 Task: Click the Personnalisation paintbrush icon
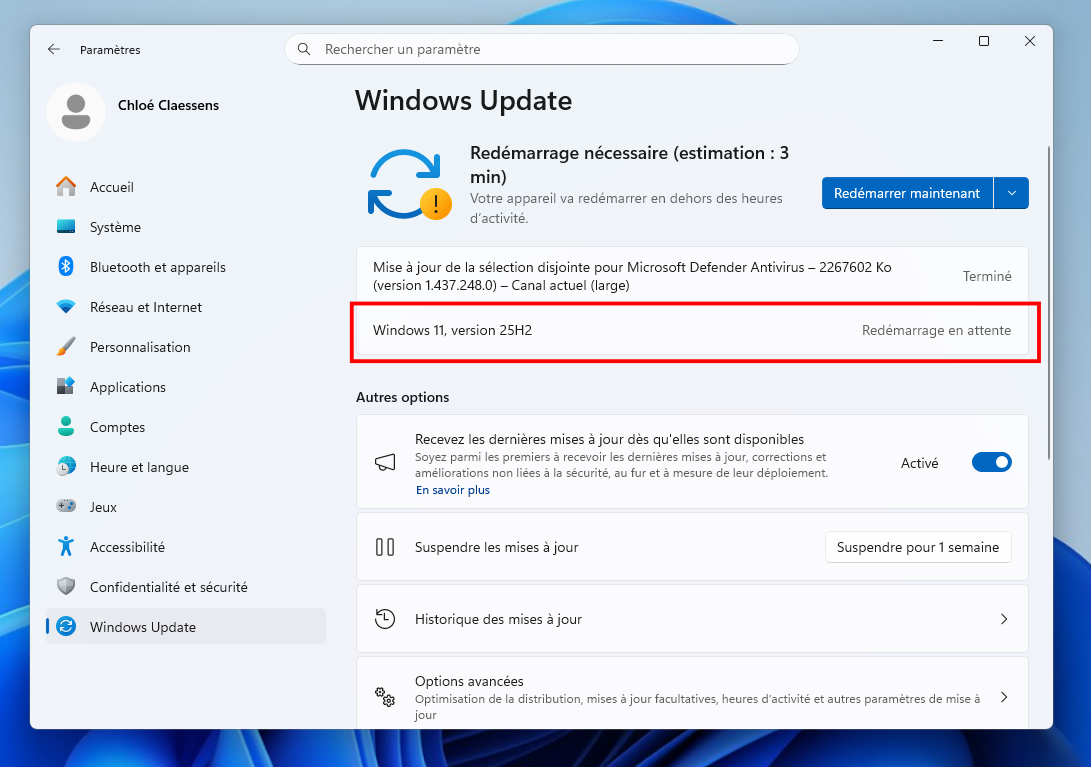(x=66, y=347)
